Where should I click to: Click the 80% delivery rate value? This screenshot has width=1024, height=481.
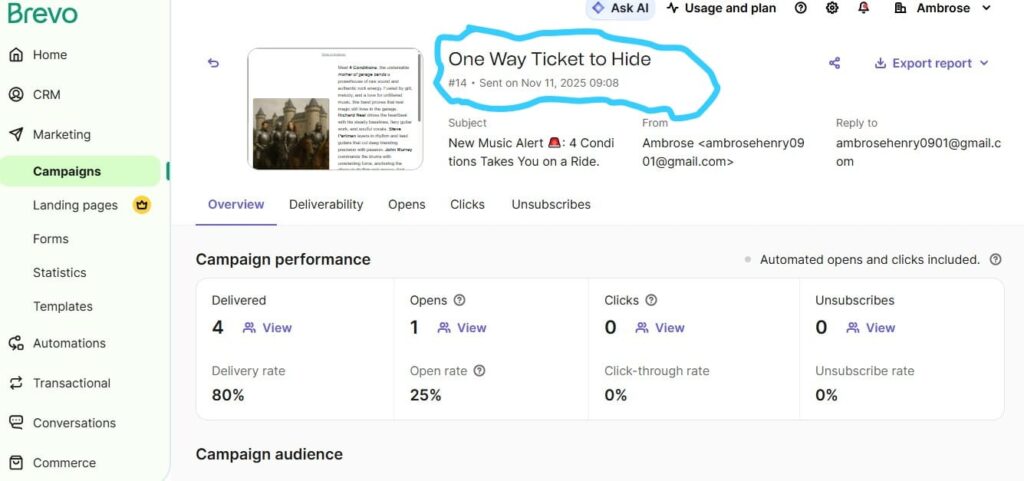(x=228, y=395)
